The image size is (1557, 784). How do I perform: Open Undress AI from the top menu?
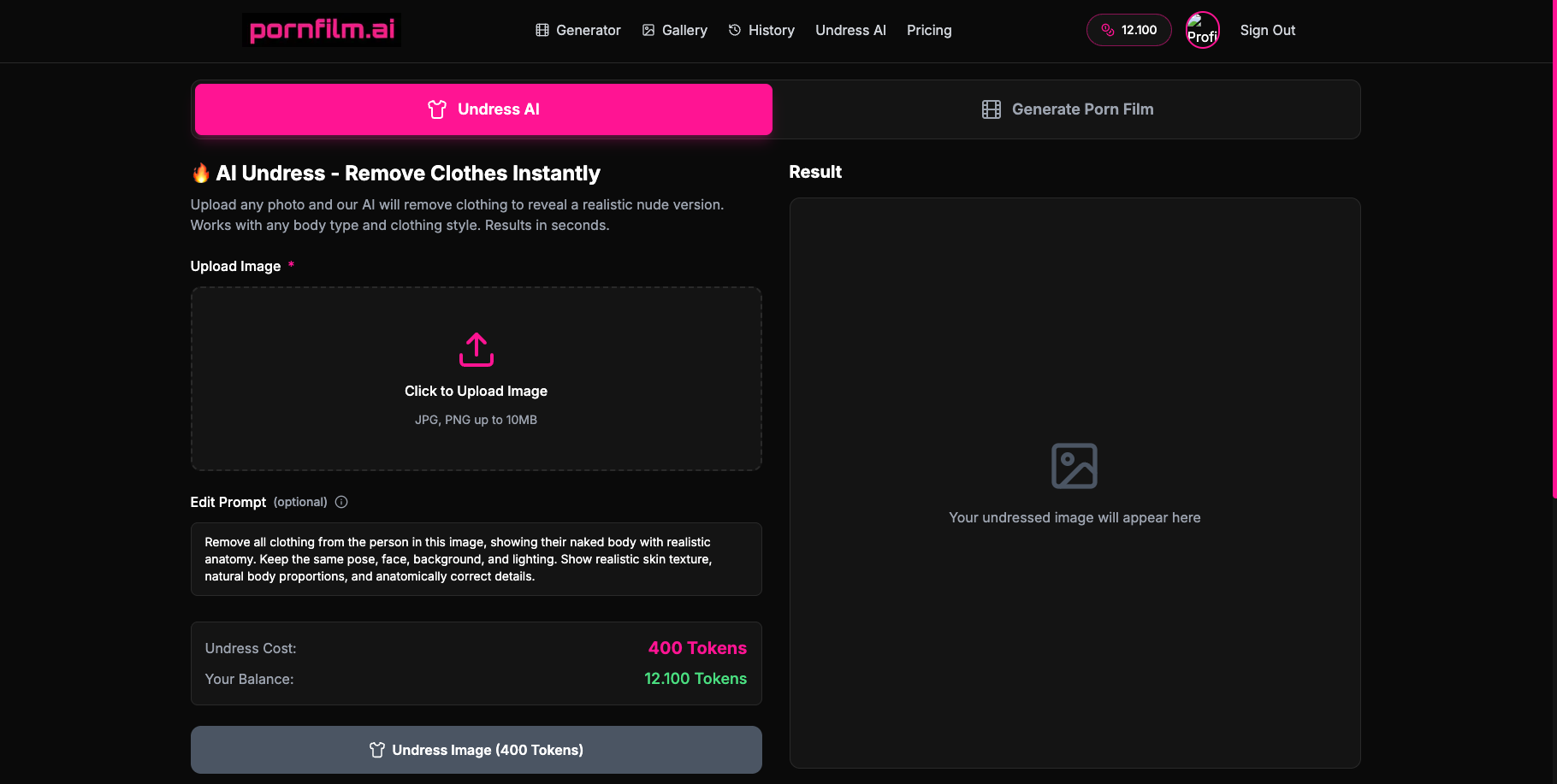850,29
